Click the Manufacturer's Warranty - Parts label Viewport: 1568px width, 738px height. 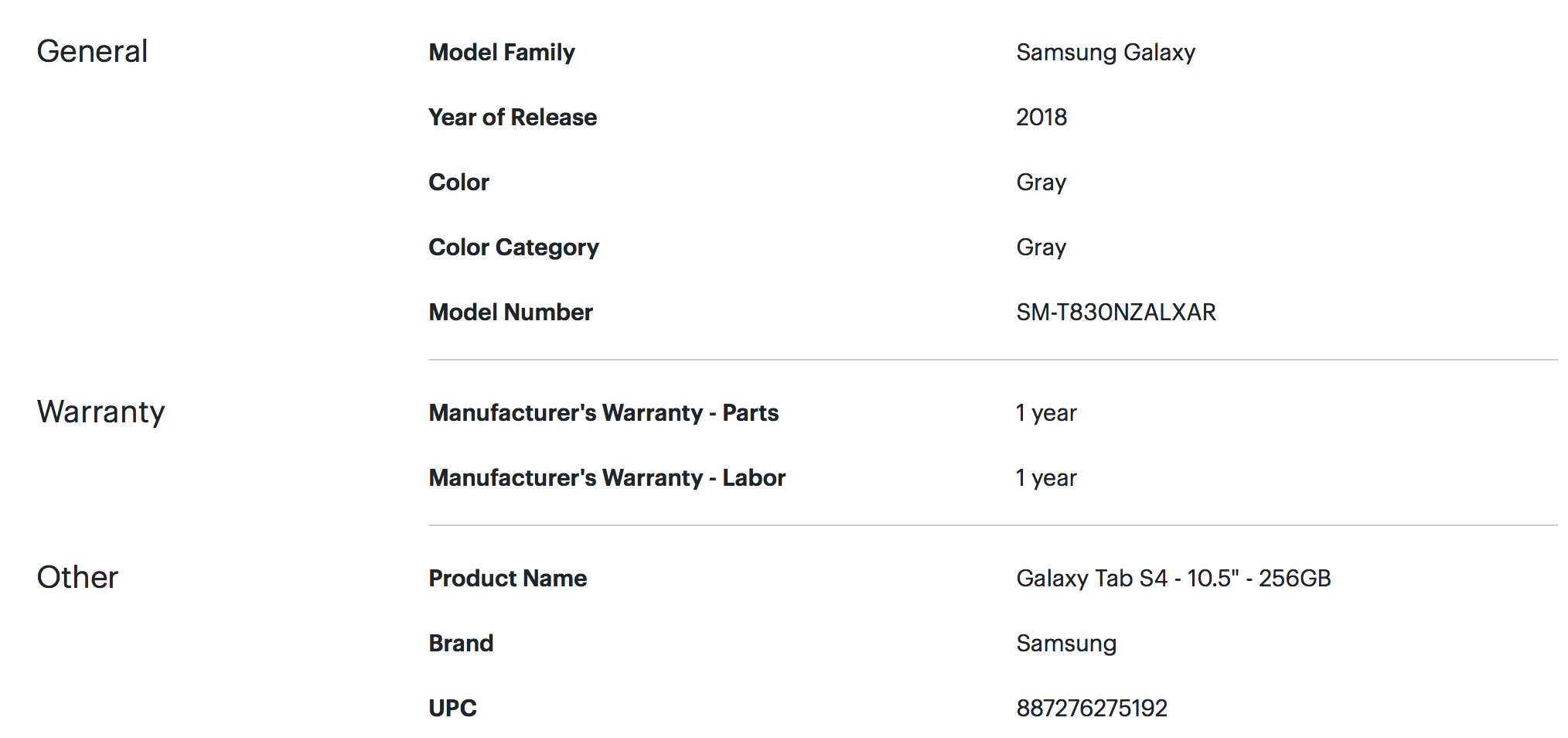tap(603, 413)
